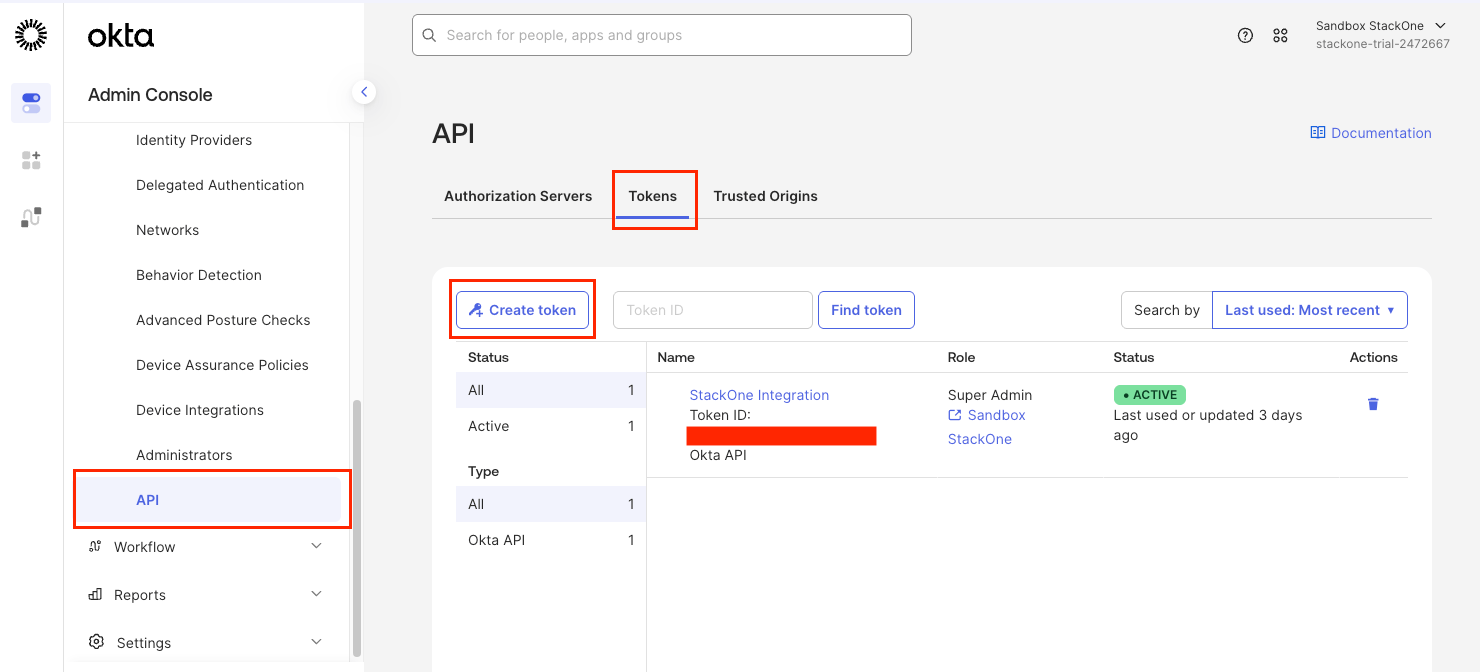This screenshot has width=1480, height=672.
Task: Click the Super Admin role text
Action: coord(990,395)
